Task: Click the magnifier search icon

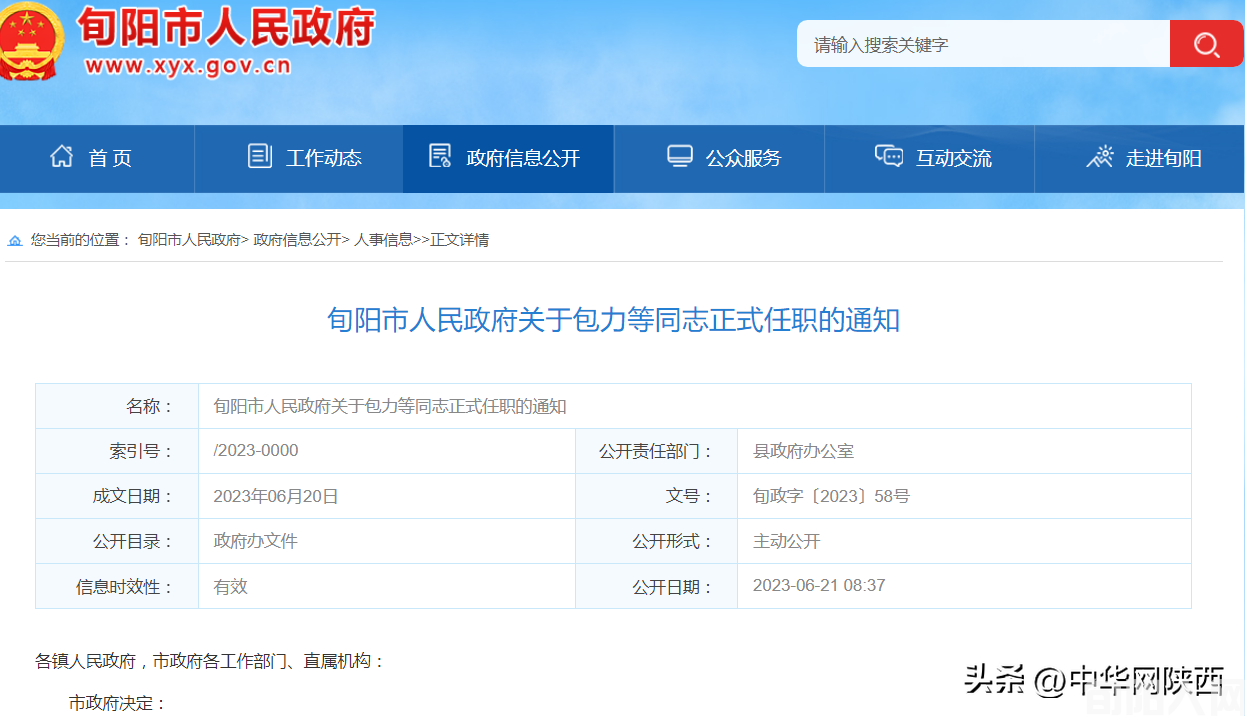Action: click(1205, 43)
